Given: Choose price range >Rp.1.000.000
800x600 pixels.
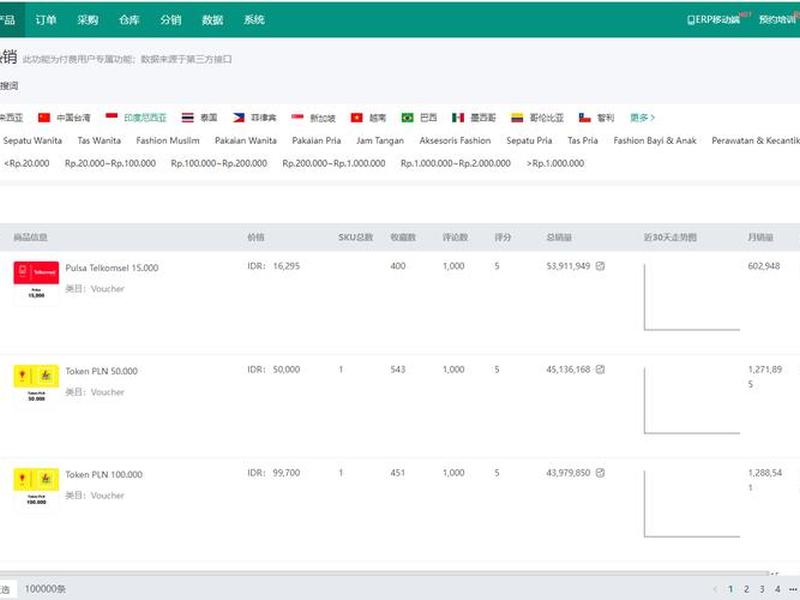Looking at the screenshot, I should click(x=555, y=163).
